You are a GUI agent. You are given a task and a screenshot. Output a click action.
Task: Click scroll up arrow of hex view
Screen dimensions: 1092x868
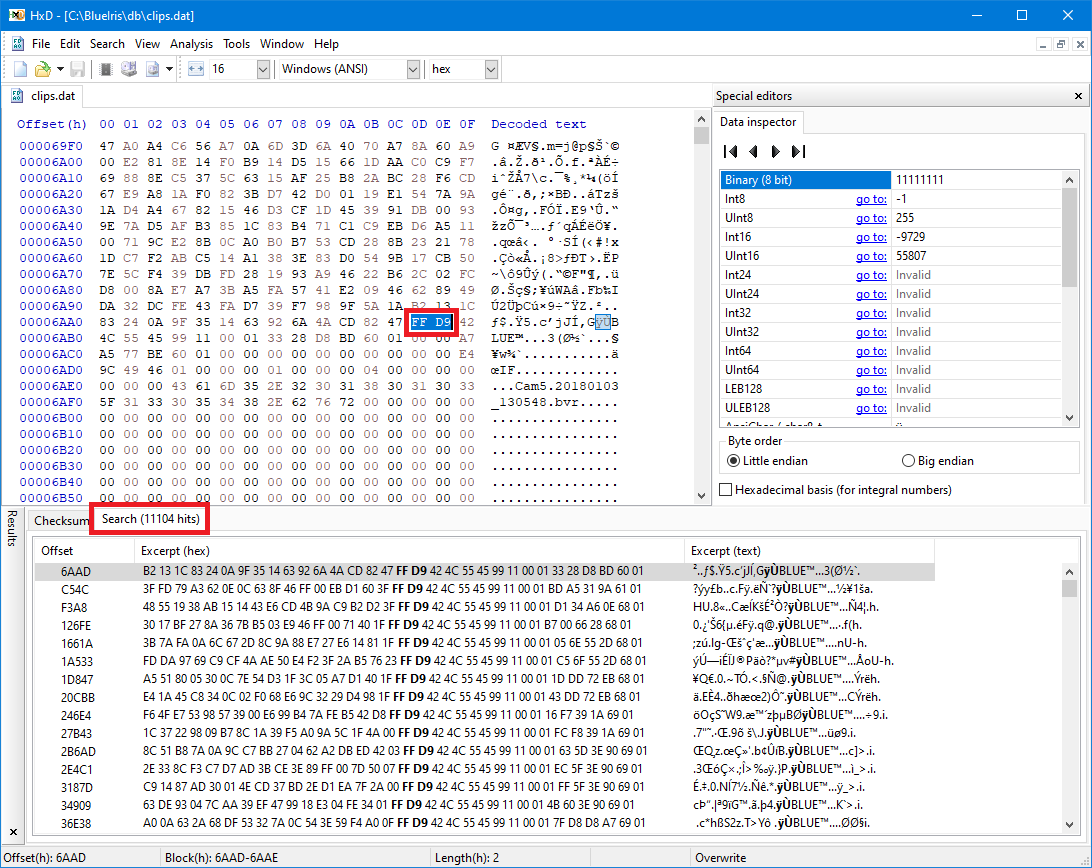[701, 119]
